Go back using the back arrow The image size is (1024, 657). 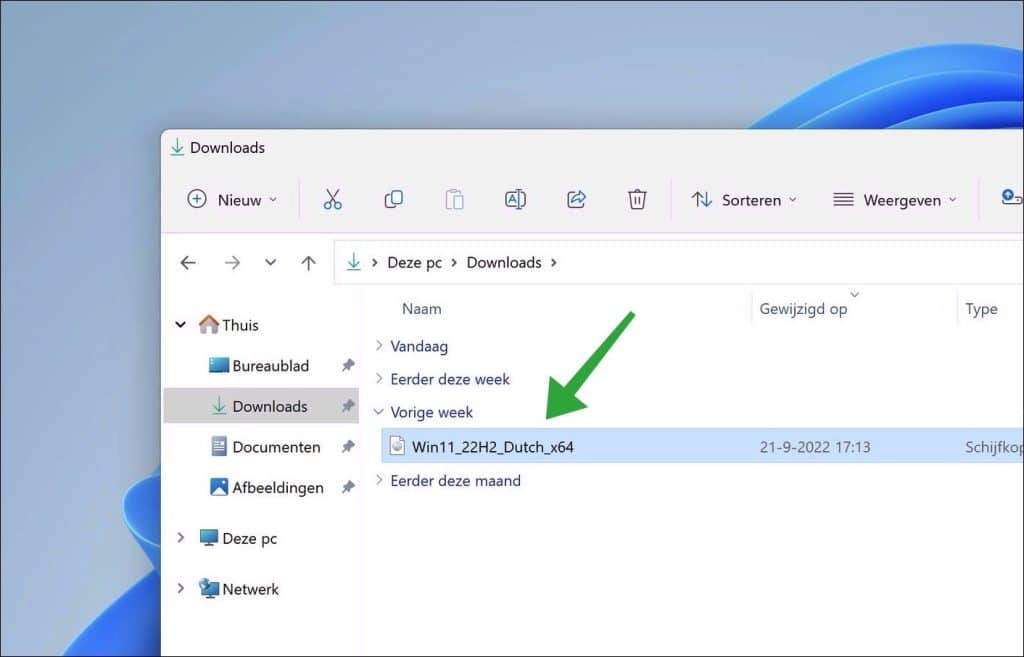click(188, 262)
